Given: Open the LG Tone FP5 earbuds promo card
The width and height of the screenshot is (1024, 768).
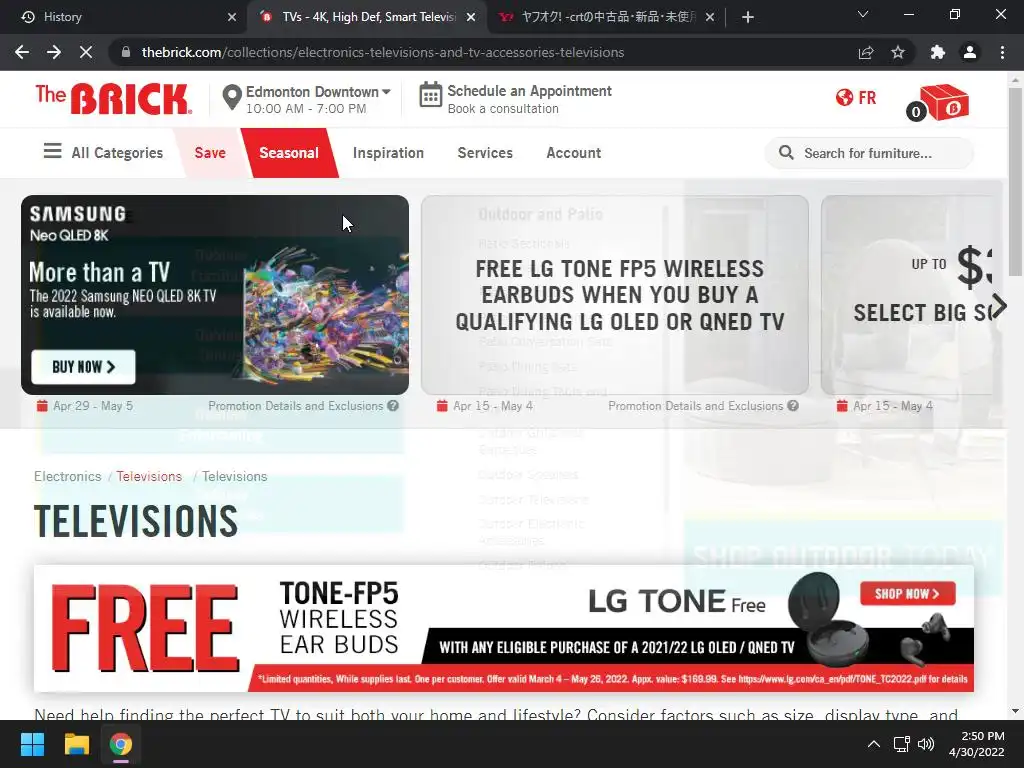Looking at the screenshot, I should [615, 295].
